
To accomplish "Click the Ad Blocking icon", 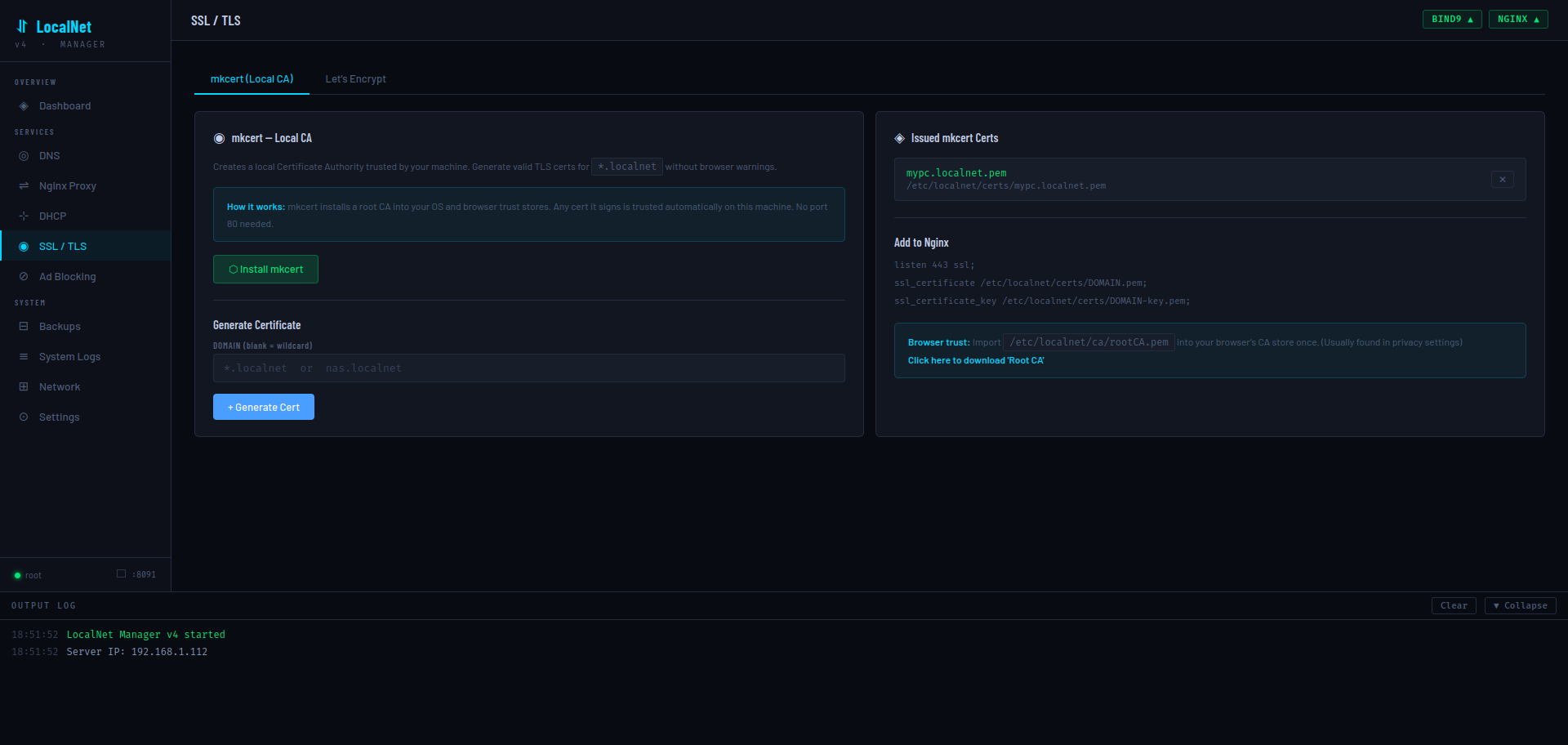I will tap(24, 277).
